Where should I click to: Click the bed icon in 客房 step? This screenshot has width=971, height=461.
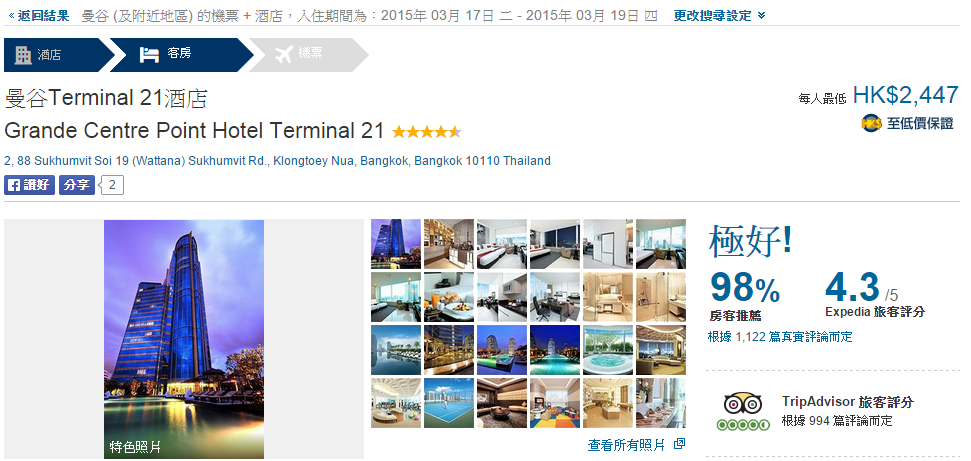click(x=149, y=55)
